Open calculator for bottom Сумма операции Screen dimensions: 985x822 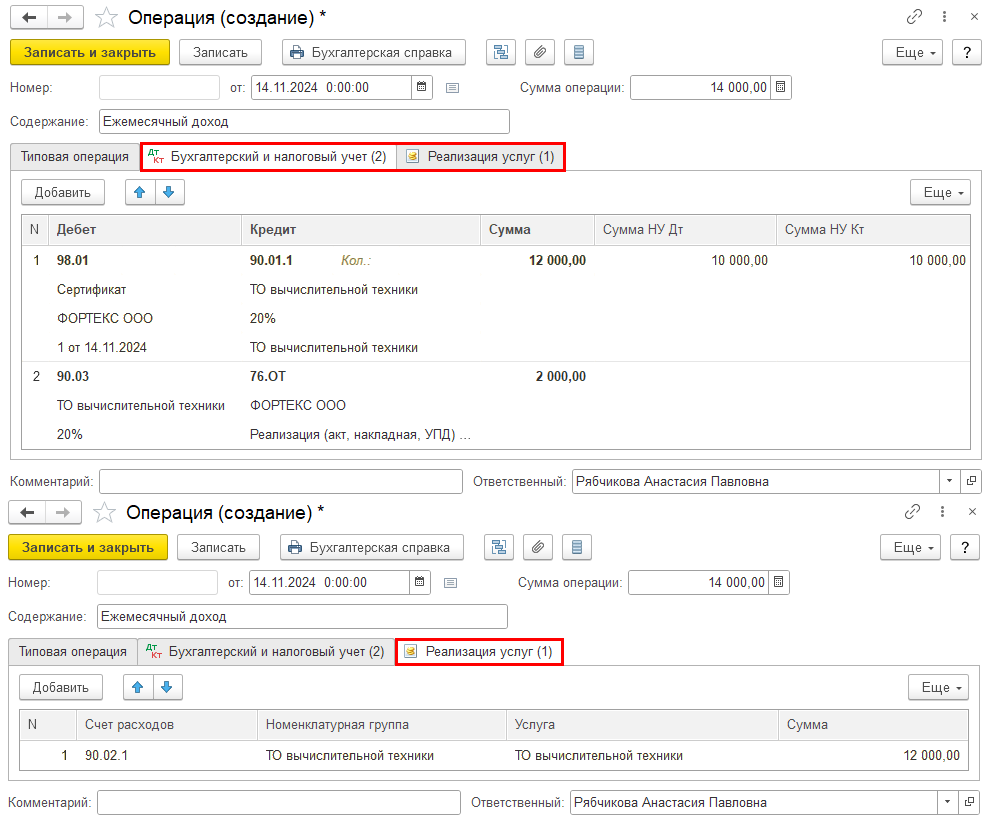(778, 582)
